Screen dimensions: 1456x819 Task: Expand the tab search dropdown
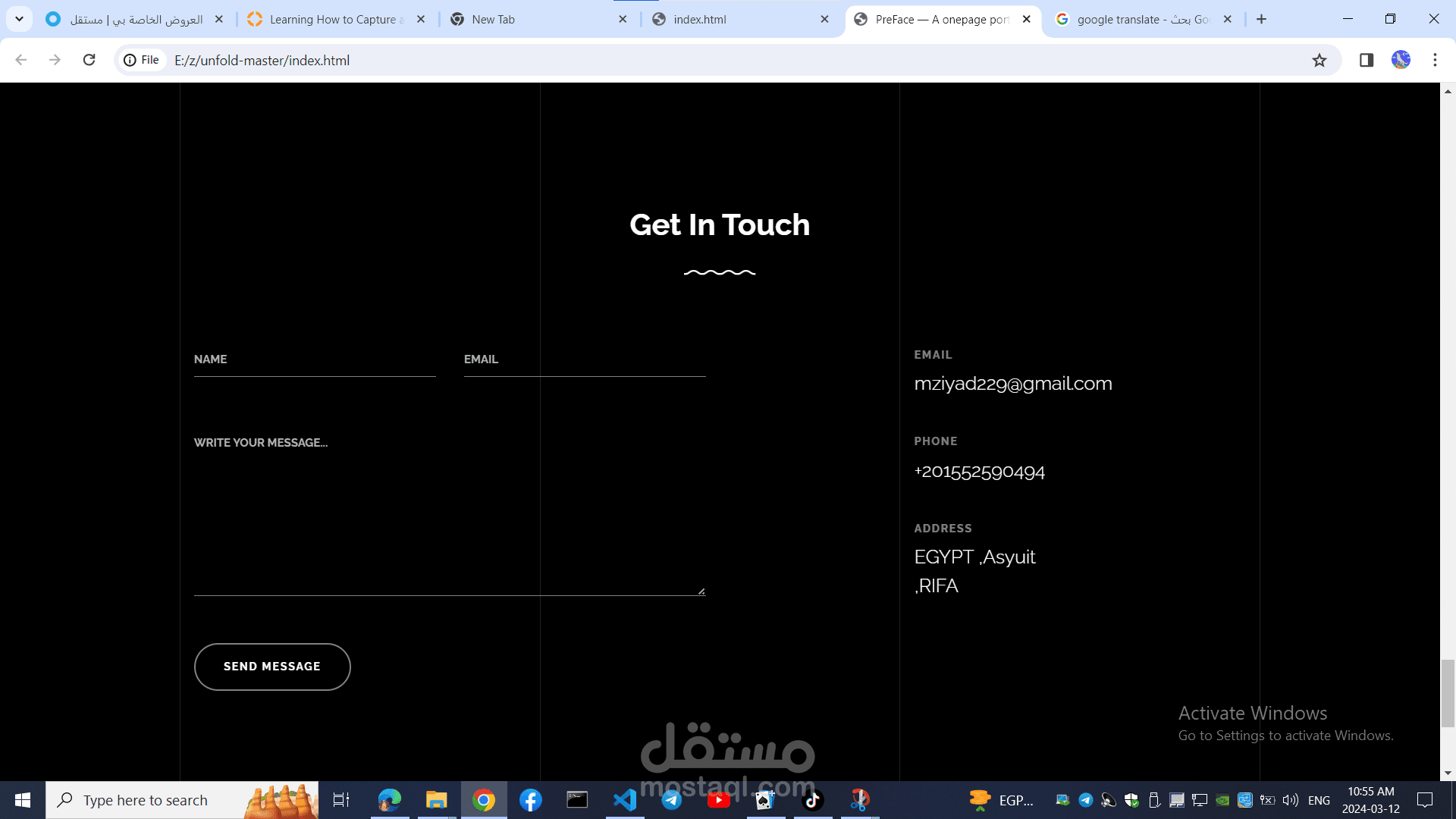click(x=19, y=19)
